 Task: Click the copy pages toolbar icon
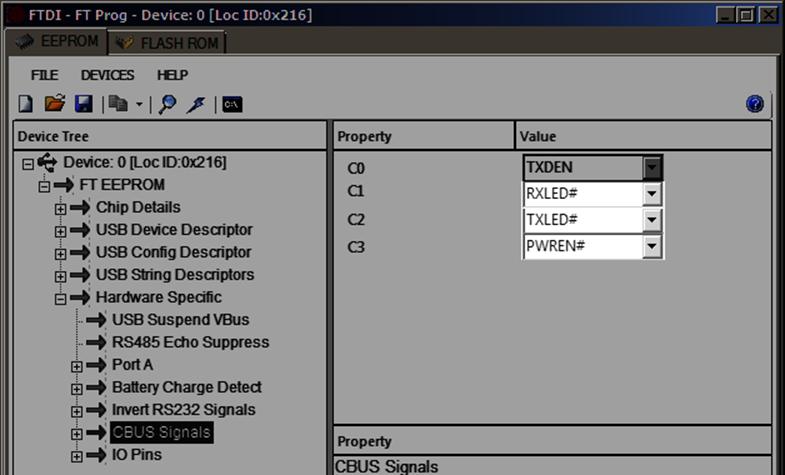[x=118, y=104]
